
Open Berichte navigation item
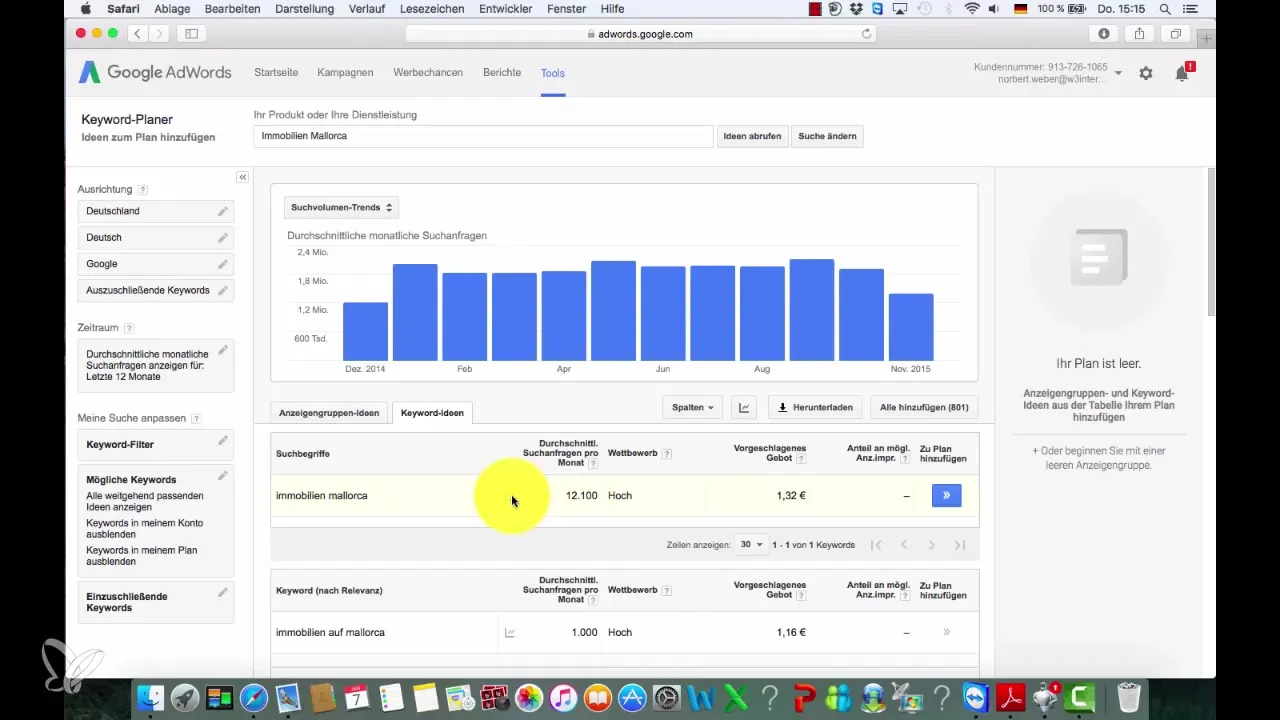[x=502, y=73]
